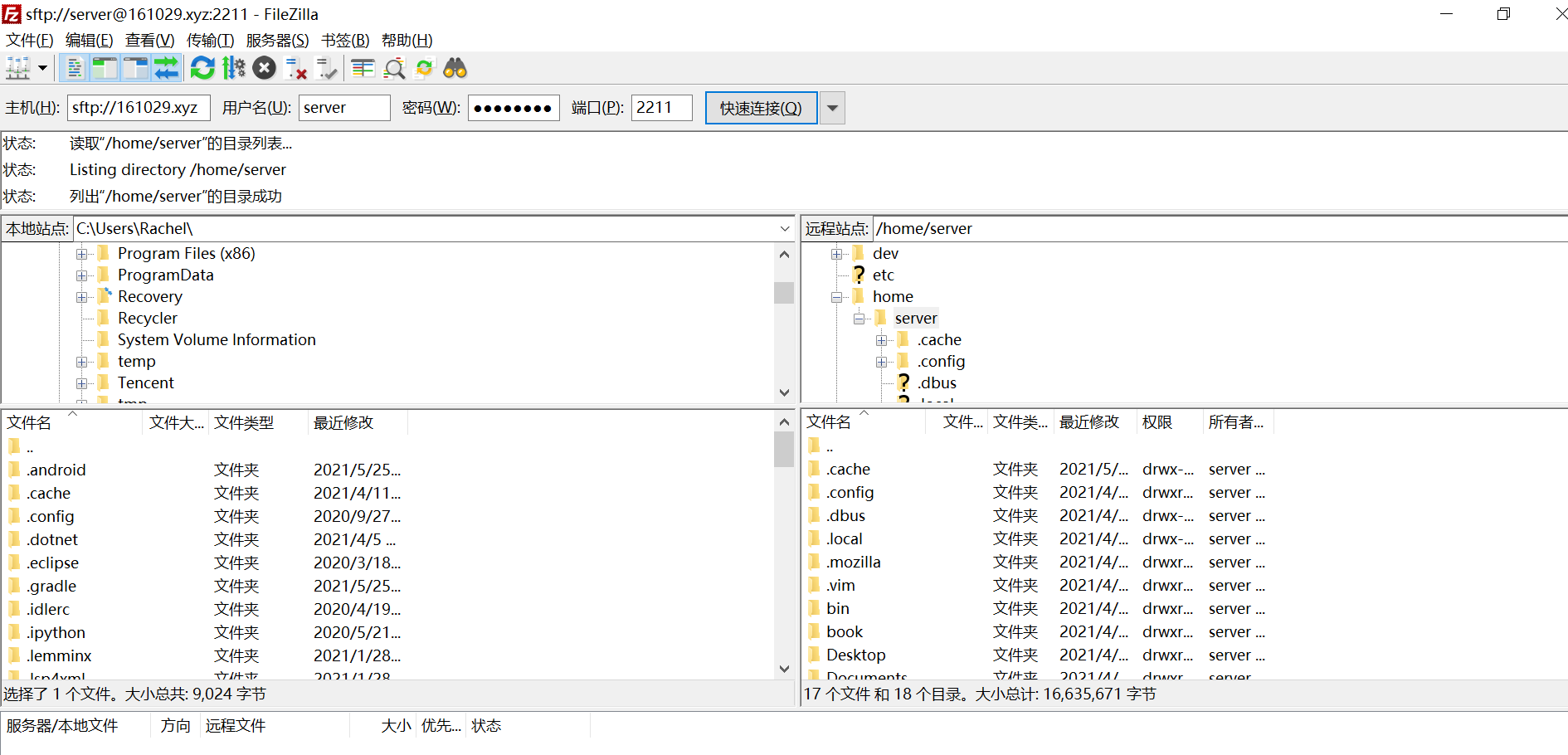Focus the 用户名(U) username field

344,108
